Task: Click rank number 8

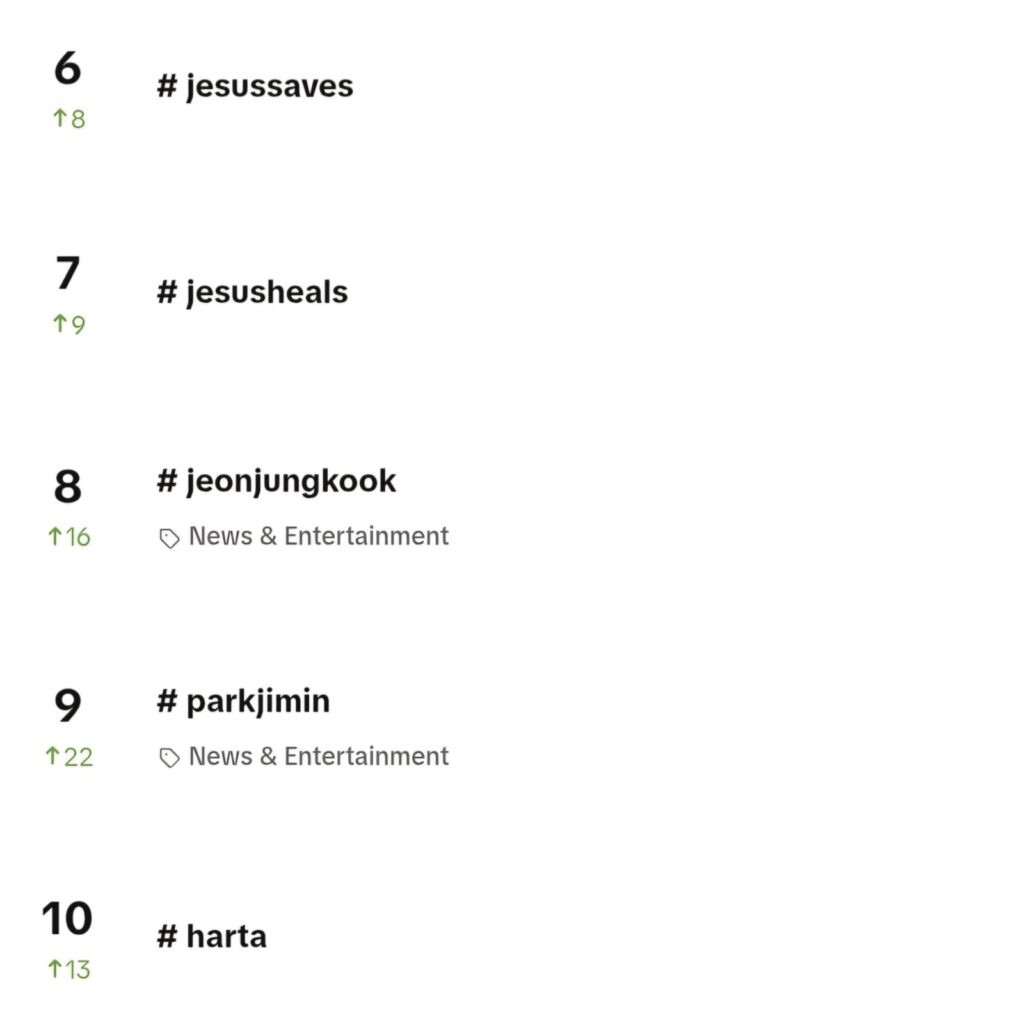Action: (x=68, y=486)
